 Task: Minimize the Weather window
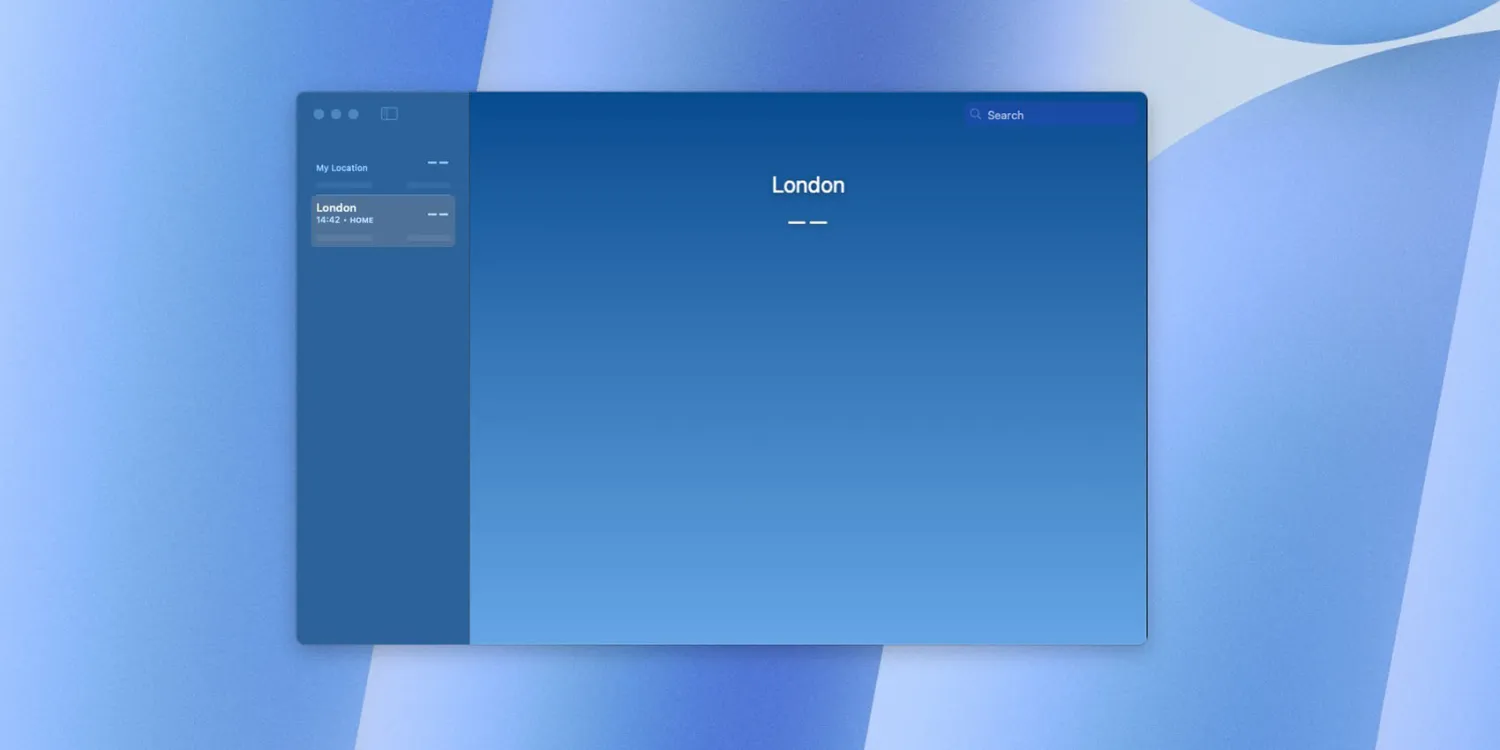[336, 114]
